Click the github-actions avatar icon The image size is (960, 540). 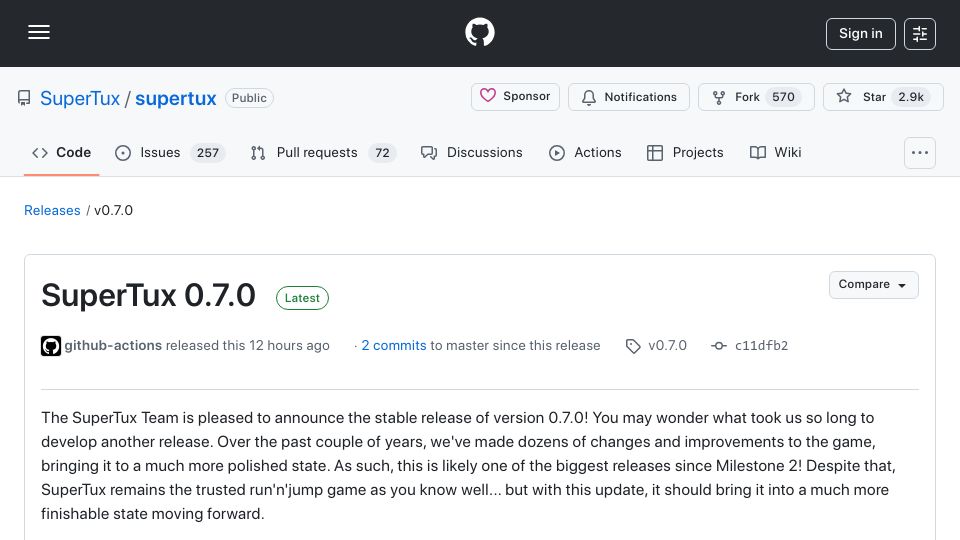[x=51, y=346]
